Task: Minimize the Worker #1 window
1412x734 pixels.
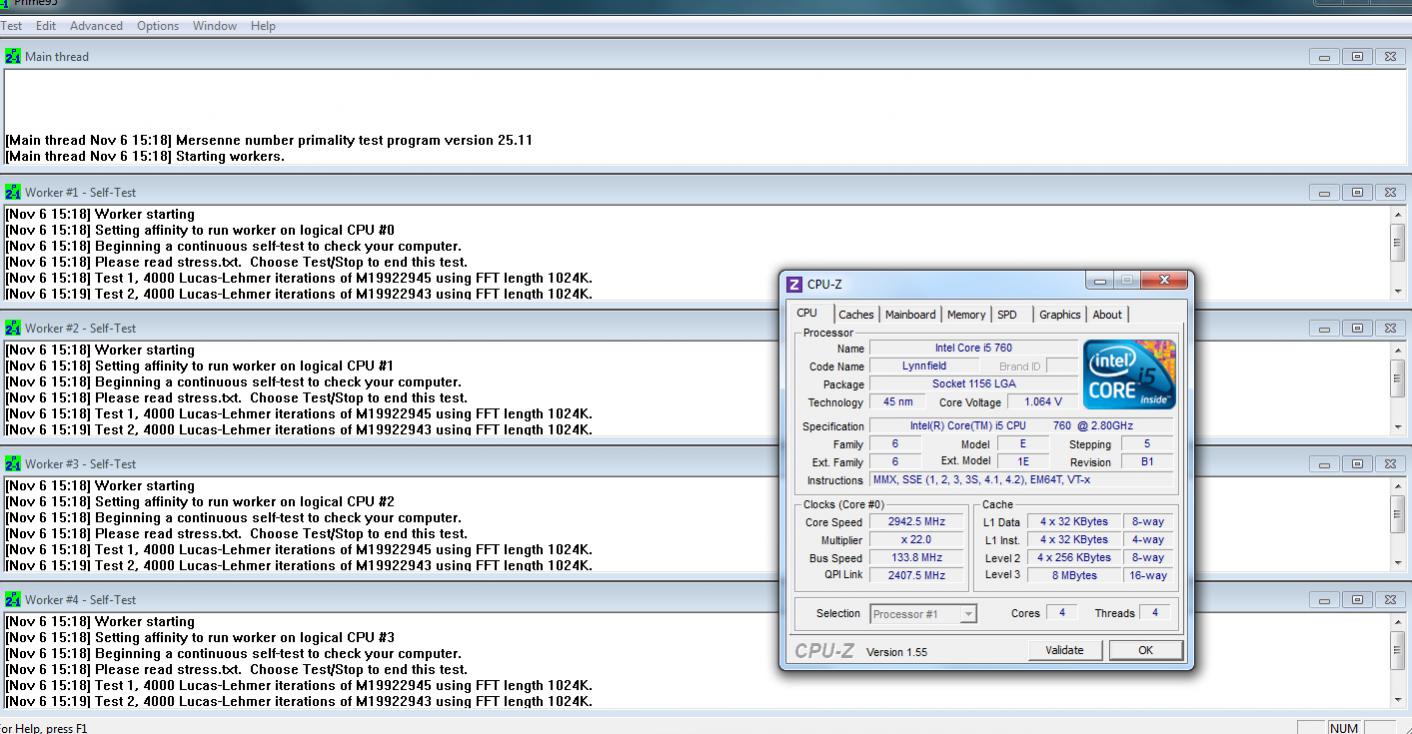Action: 1325,193
